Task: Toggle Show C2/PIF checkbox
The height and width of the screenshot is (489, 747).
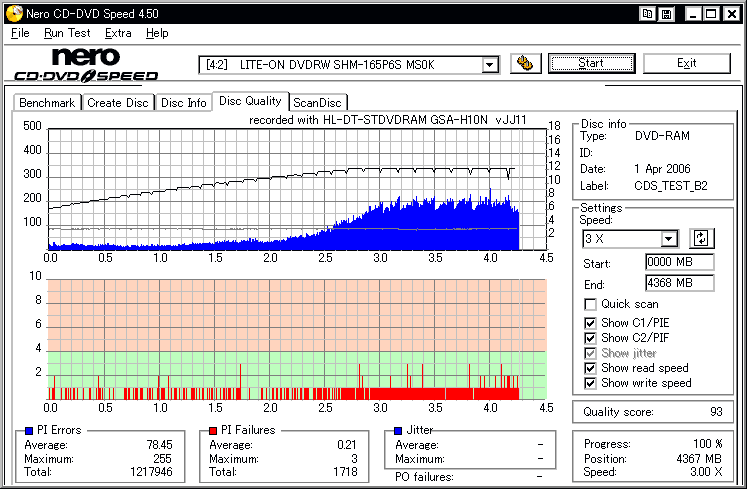Action: [x=590, y=338]
